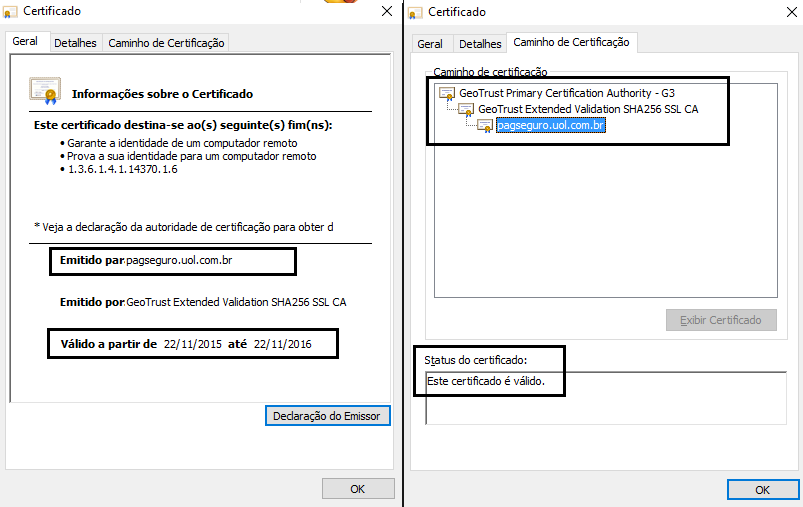The image size is (803, 507).
Task: Click OK in the right Certificado window
Action: pyautogui.click(x=763, y=490)
